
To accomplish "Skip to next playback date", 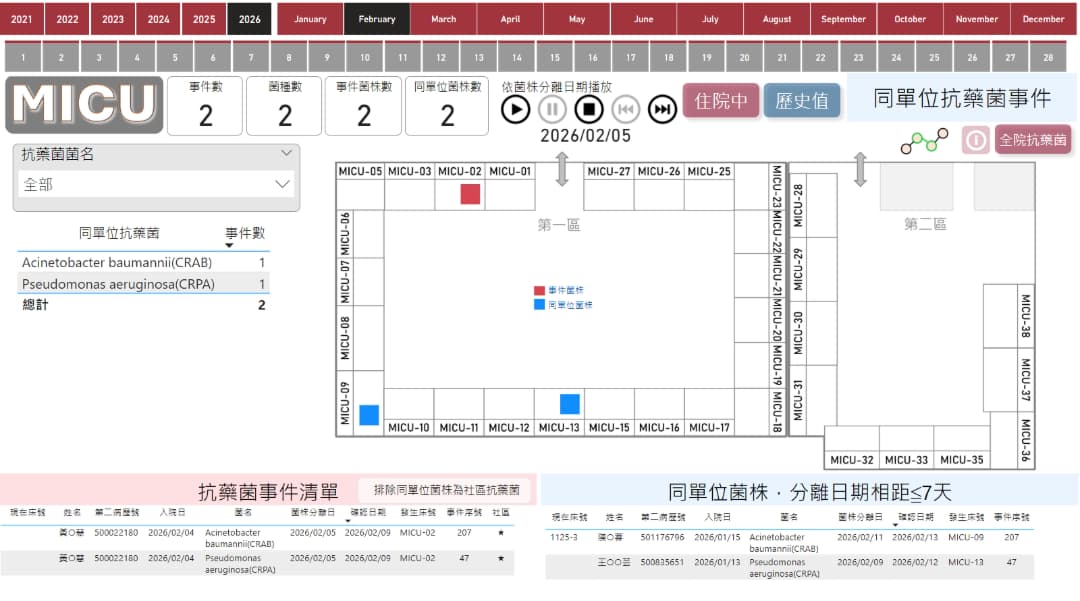I will pos(663,109).
